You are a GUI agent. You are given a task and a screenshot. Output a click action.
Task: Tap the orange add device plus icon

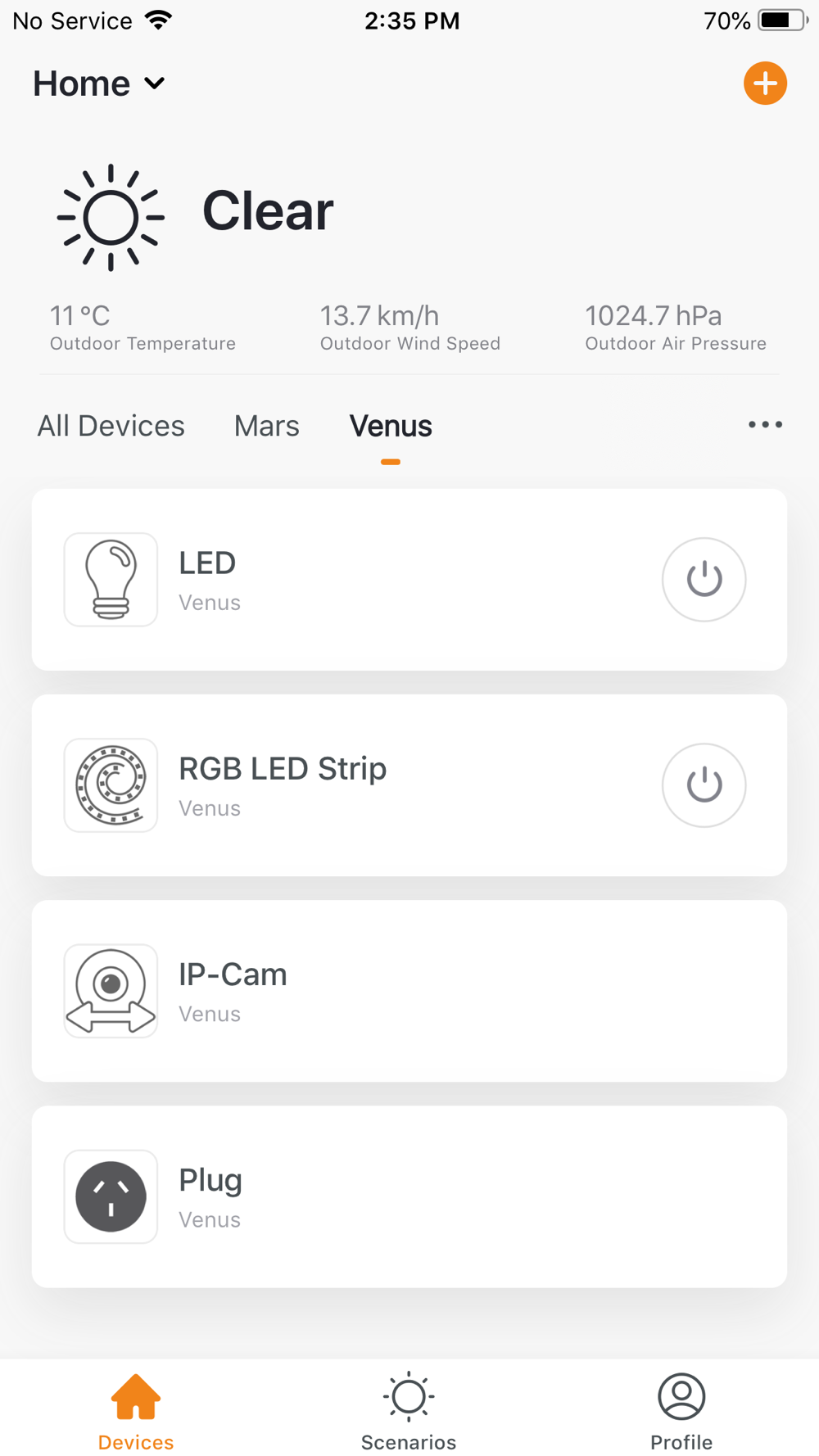pos(765,84)
